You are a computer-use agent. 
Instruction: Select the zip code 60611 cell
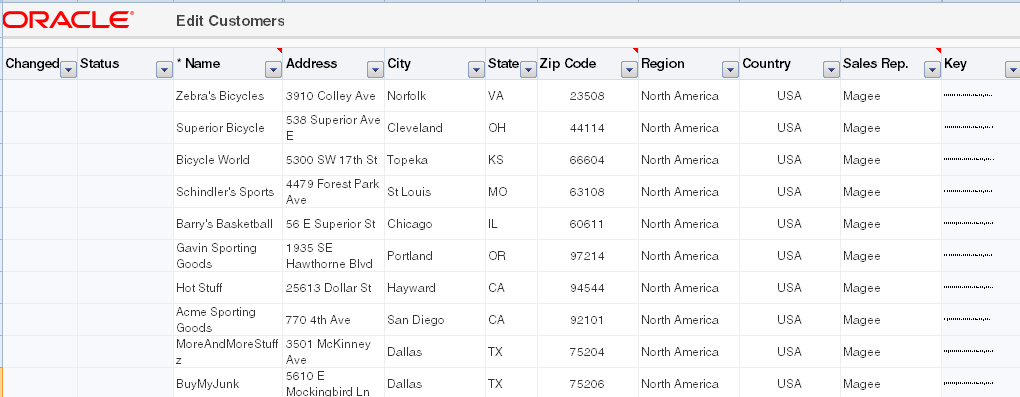point(587,224)
